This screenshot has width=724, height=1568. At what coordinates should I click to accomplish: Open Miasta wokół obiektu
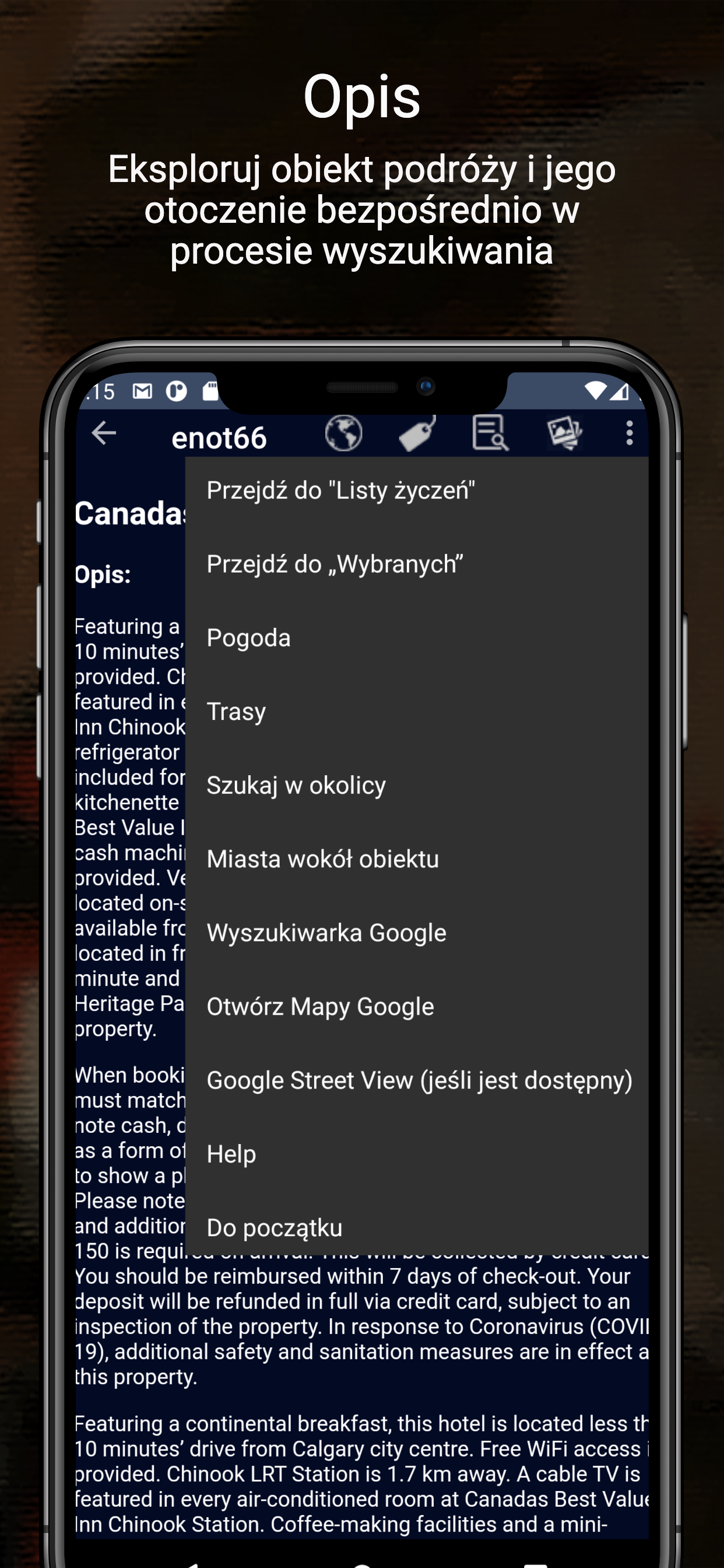[417, 859]
